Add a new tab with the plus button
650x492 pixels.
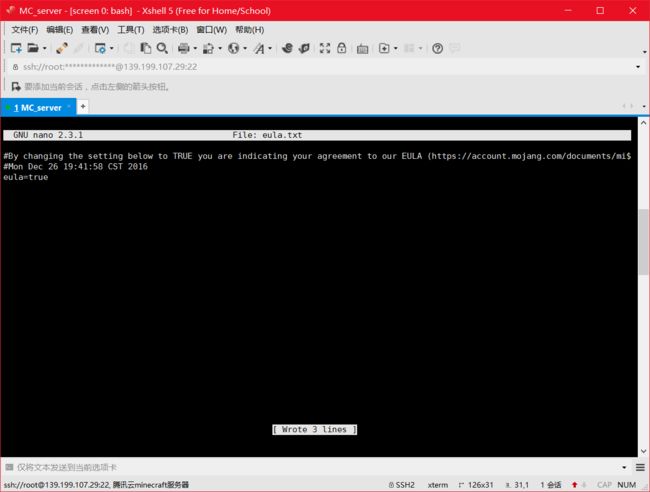coord(83,107)
